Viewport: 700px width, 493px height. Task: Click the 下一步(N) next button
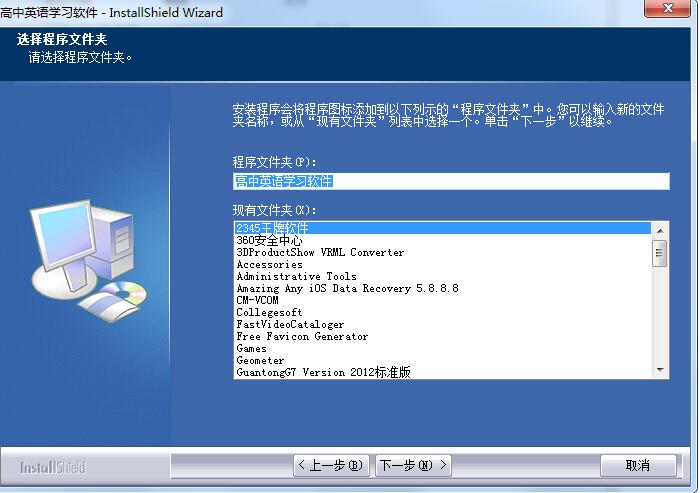(413, 466)
